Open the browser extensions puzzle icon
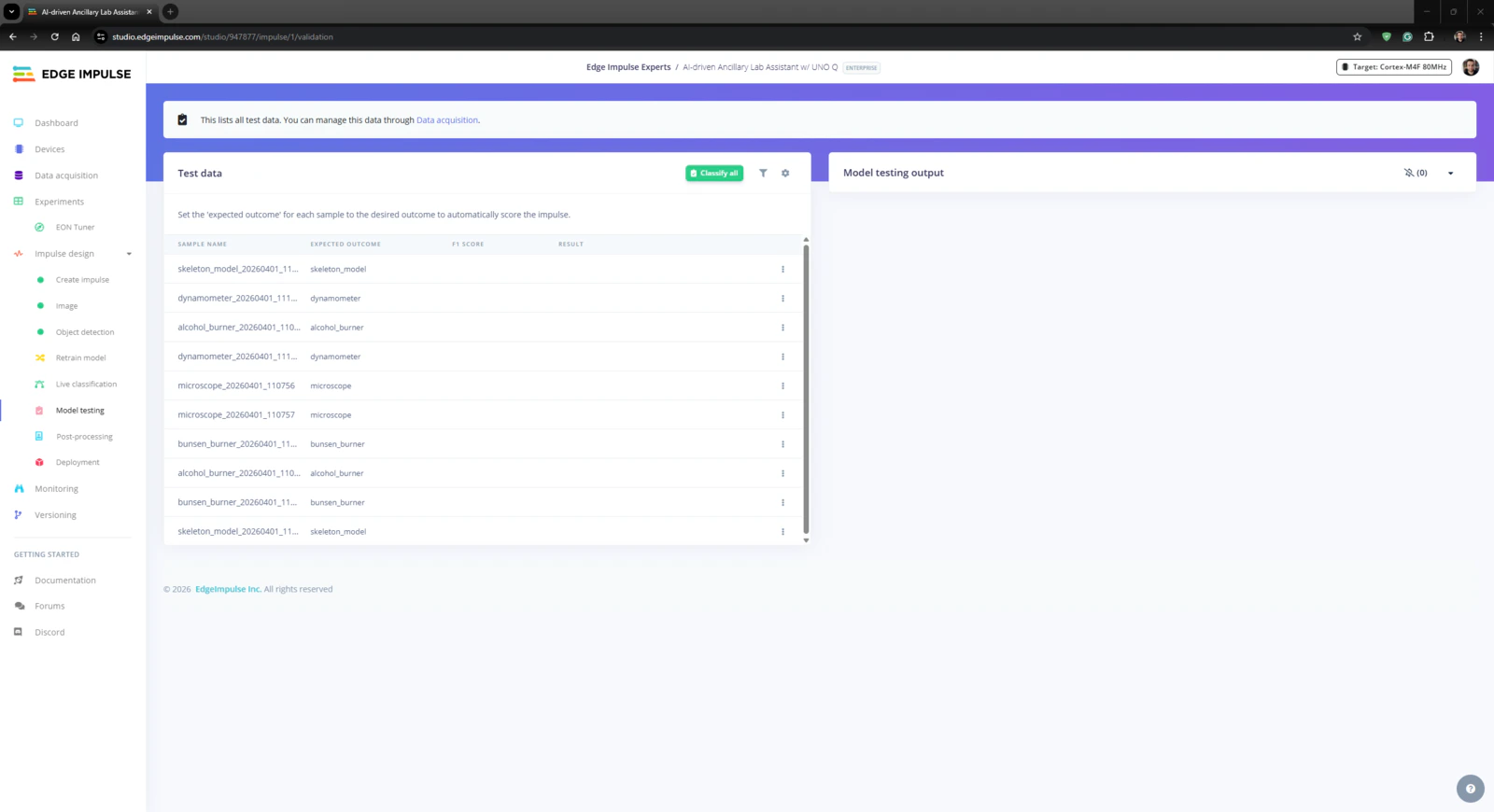 tap(1429, 37)
